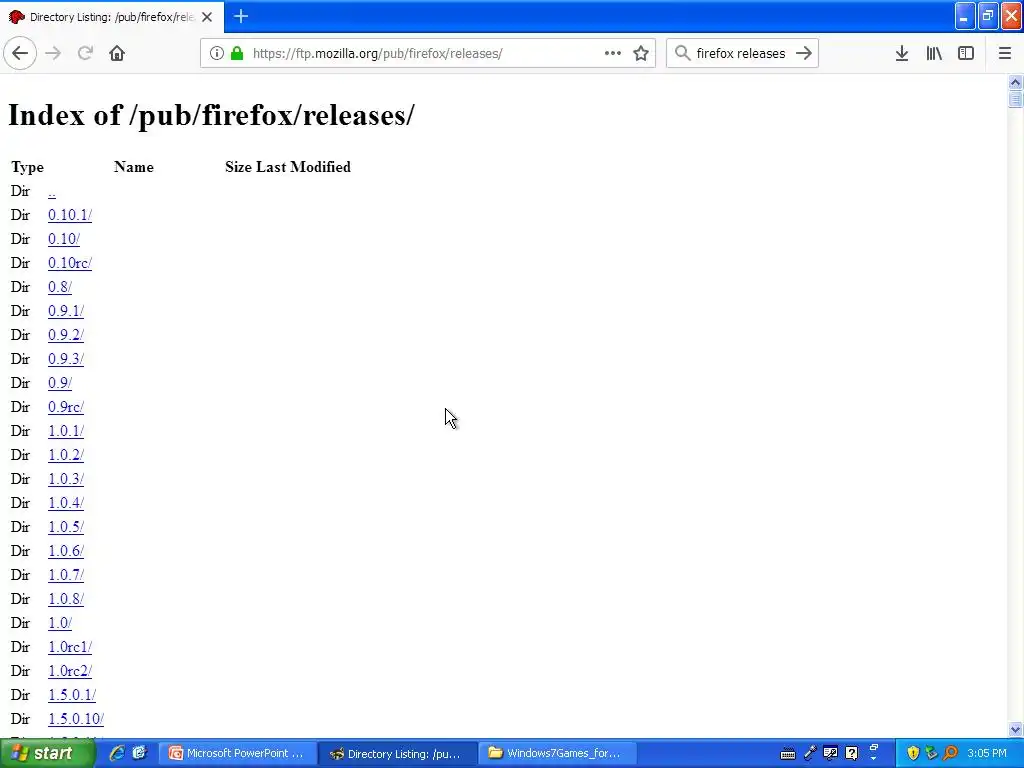Open a new tab with plus

click(x=240, y=16)
